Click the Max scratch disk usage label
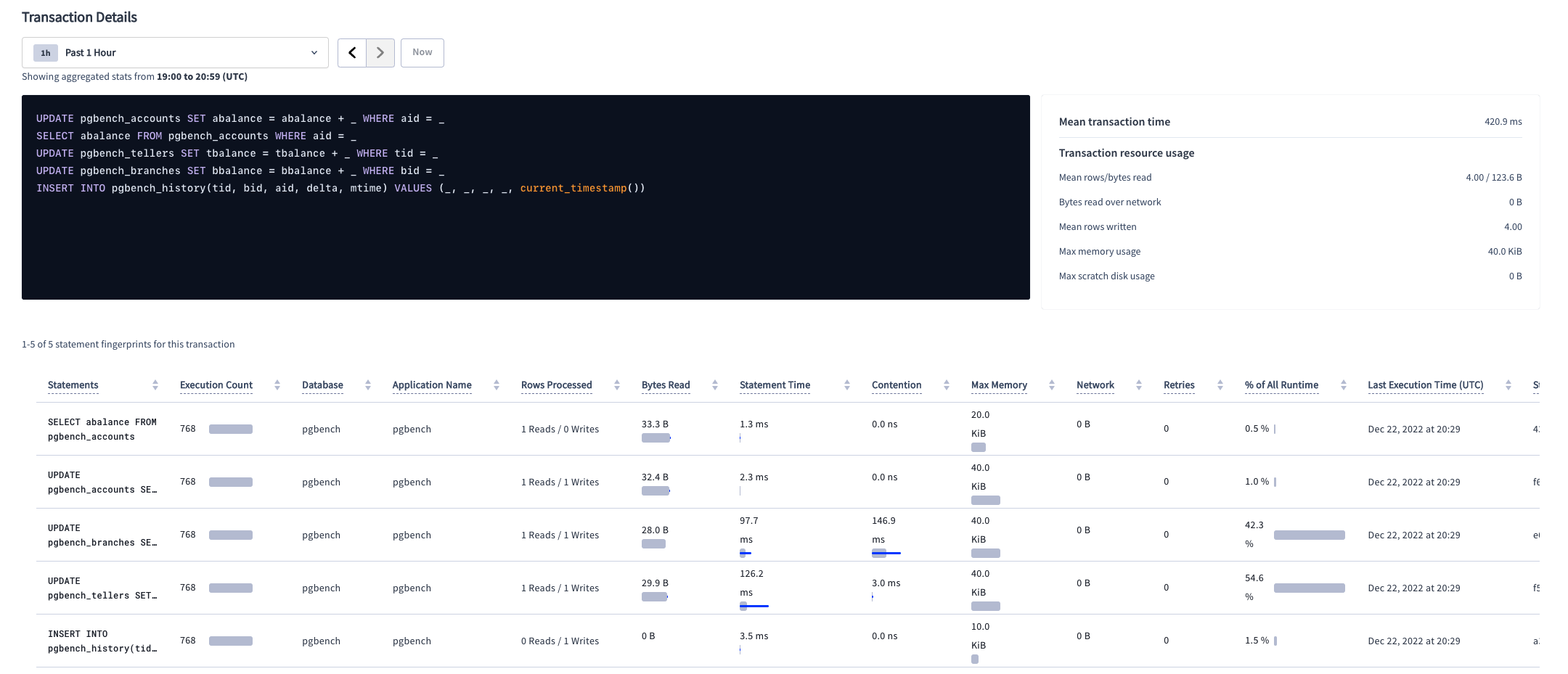 [x=1106, y=276]
